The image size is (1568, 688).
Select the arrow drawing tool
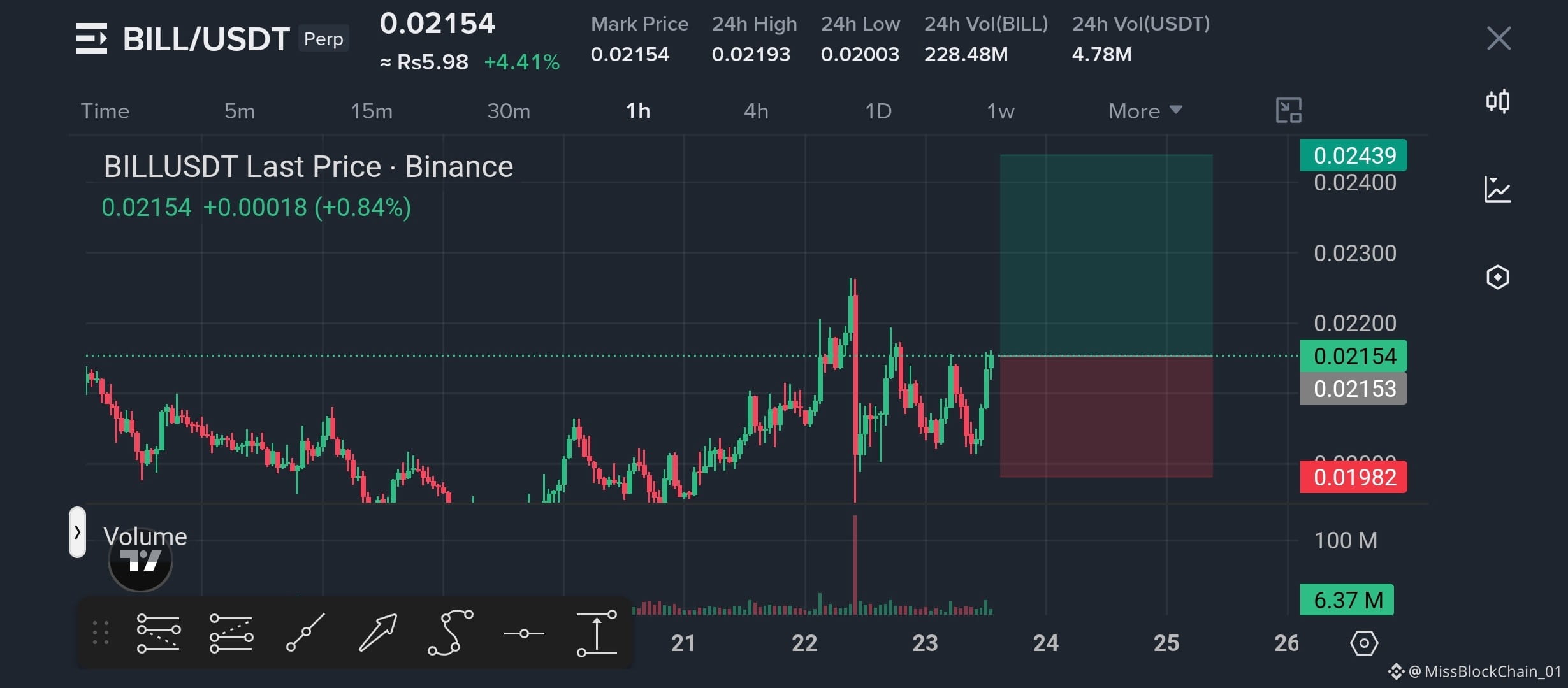pos(378,633)
